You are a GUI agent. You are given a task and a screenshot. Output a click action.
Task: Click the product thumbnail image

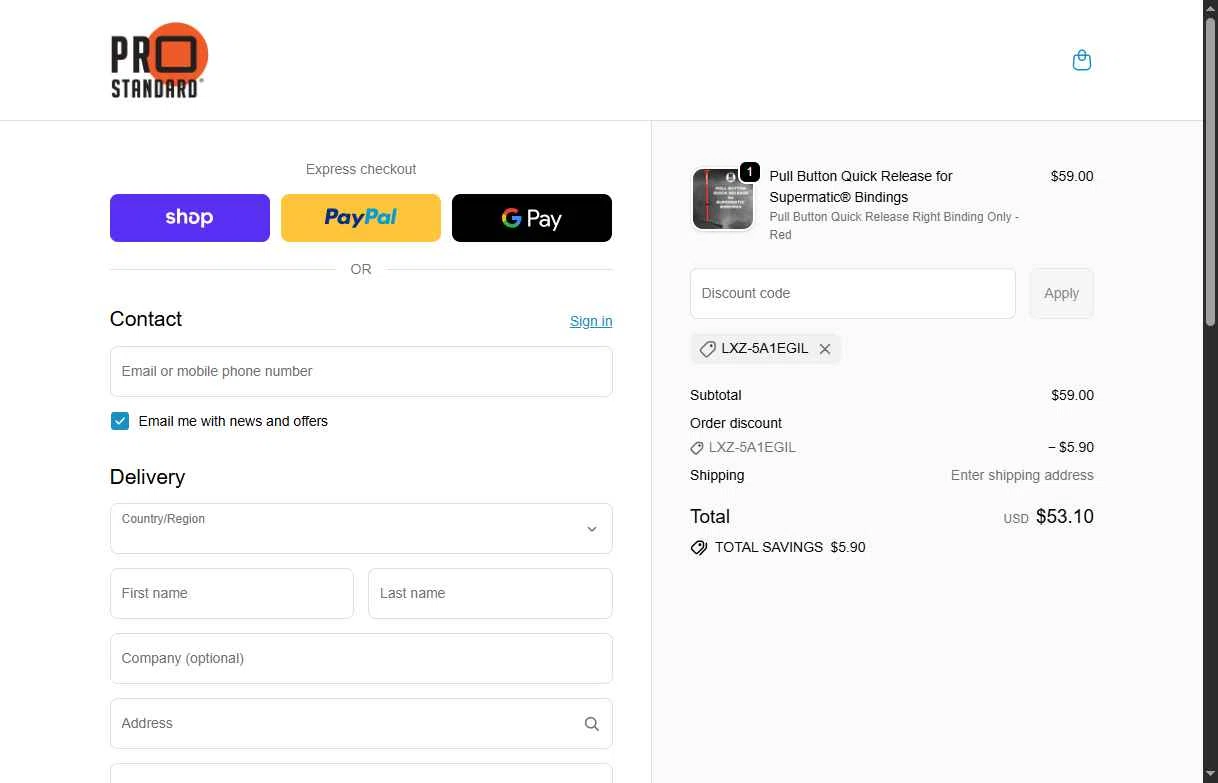coord(722,199)
